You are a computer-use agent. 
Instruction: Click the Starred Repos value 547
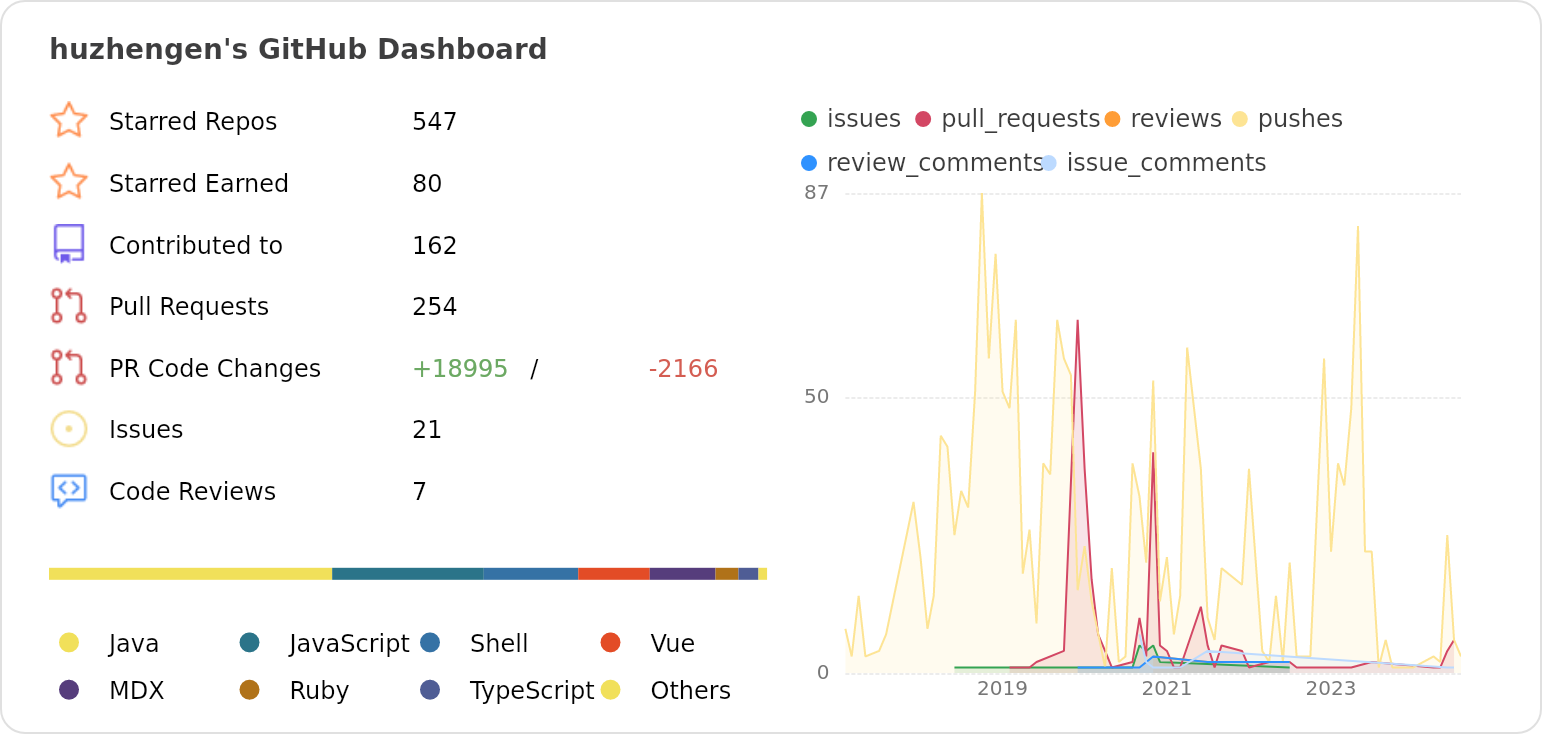click(434, 122)
